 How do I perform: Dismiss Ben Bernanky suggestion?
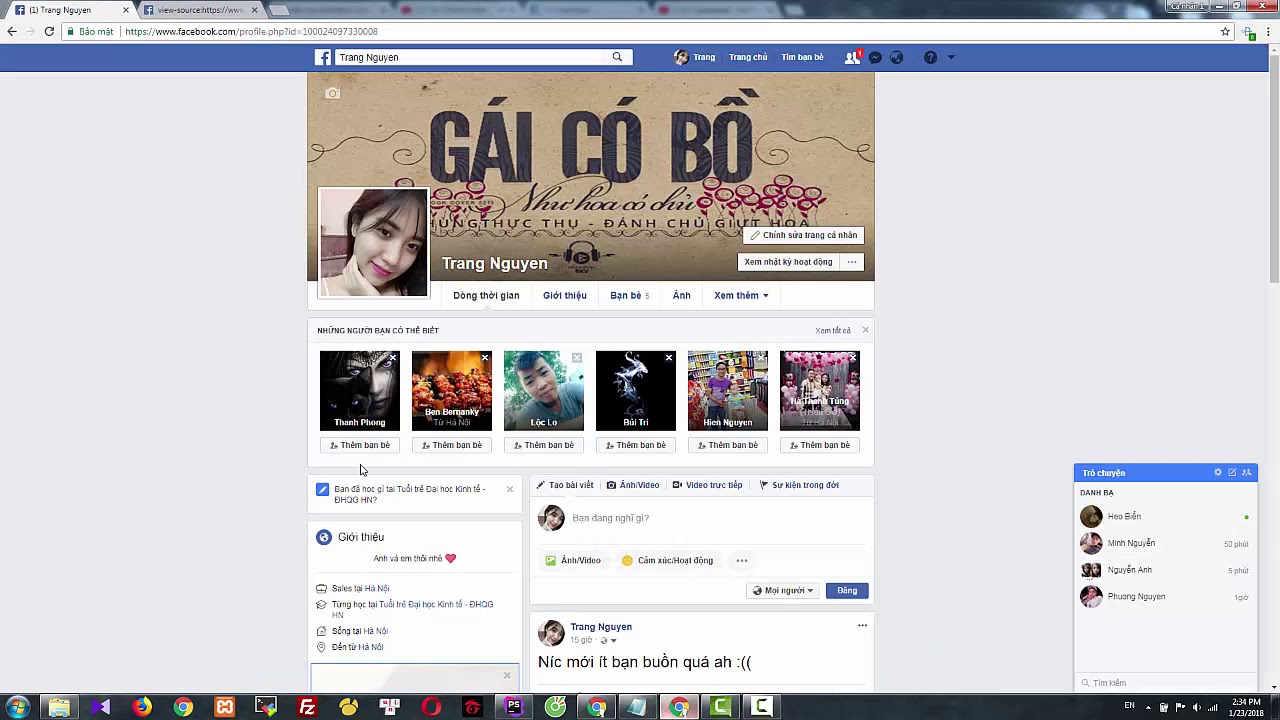tap(485, 358)
